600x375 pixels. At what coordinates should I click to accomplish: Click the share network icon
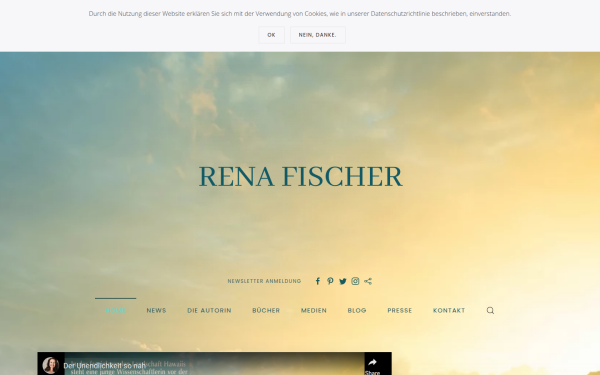click(368, 281)
